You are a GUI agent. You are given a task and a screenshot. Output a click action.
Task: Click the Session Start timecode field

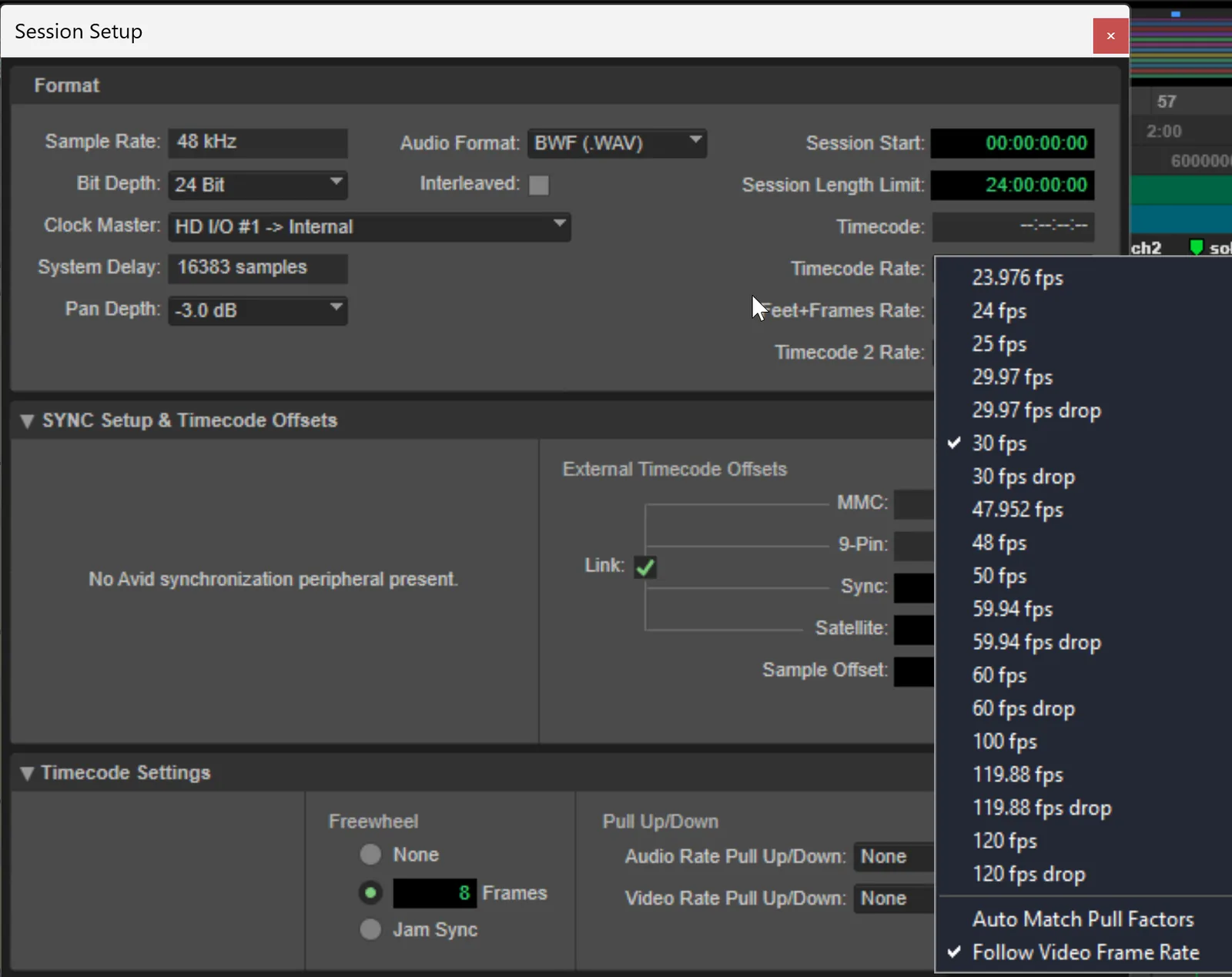1013,143
